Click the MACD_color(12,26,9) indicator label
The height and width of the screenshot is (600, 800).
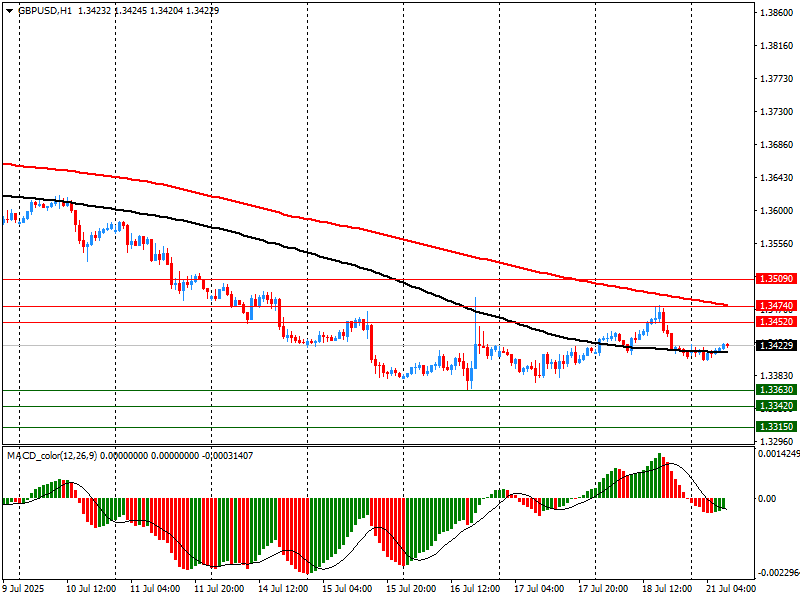[x=52, y=456]
